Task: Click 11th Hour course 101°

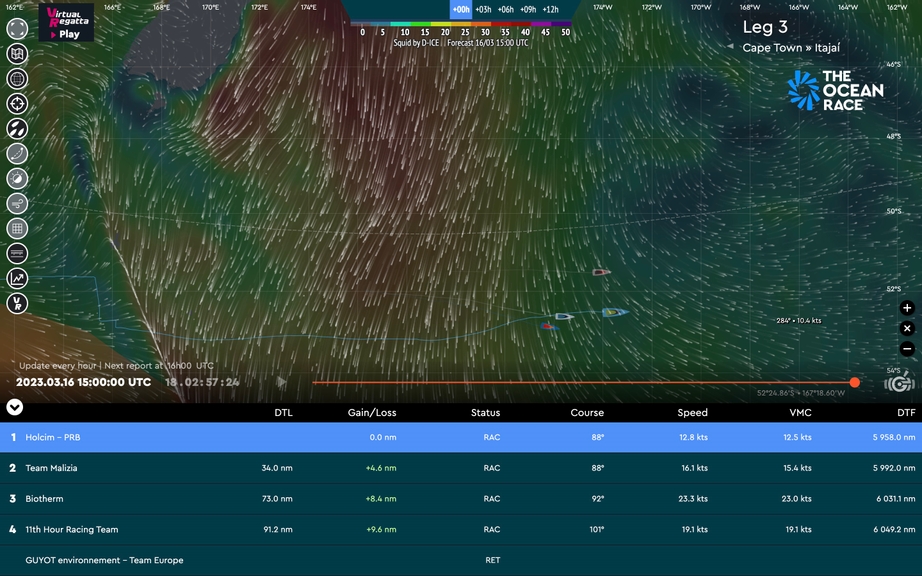Action: pyautogui.click(x=597, y=529)
